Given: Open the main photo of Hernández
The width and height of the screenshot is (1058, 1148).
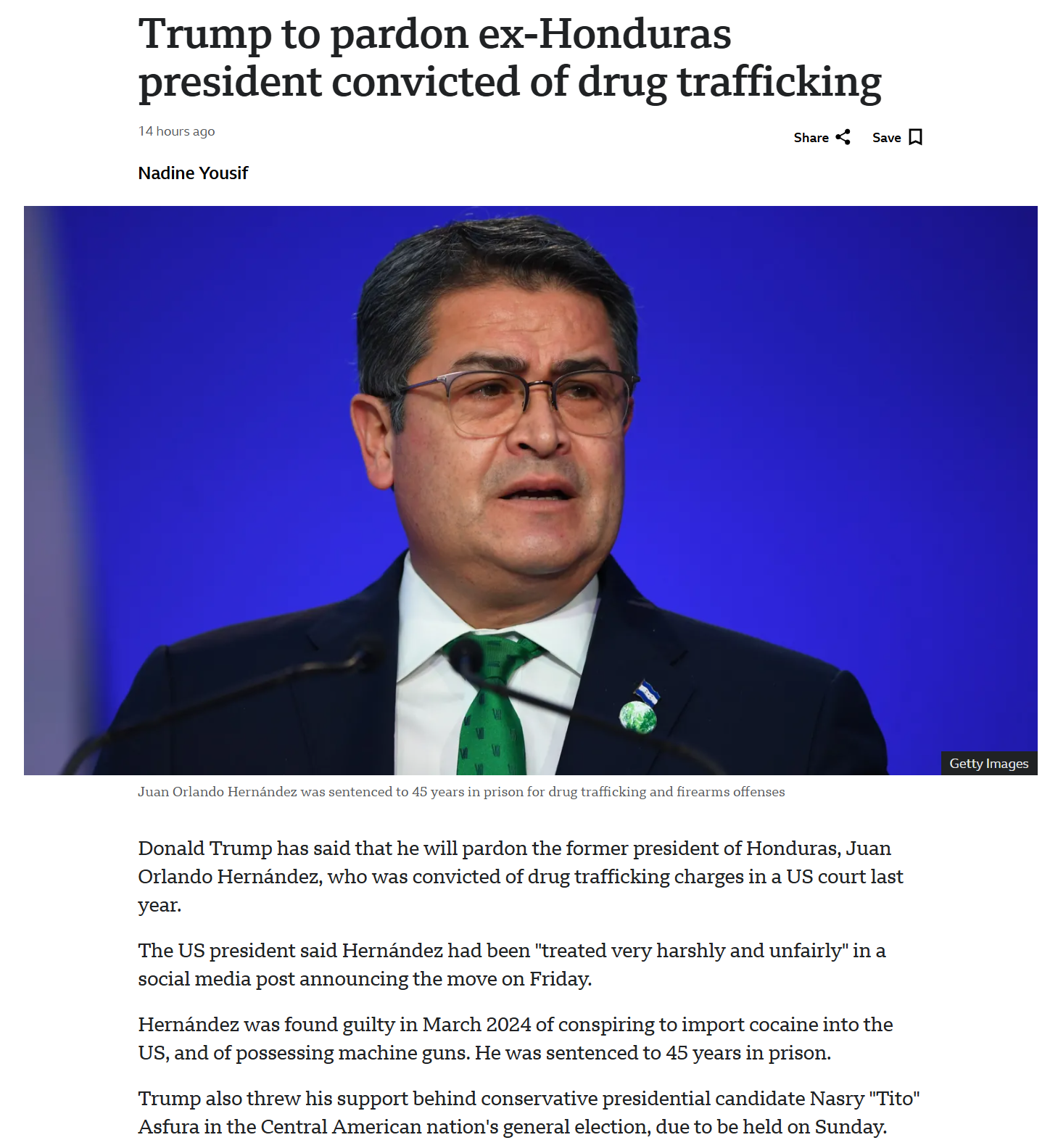Looking at the screenshot, I should coord(530,490).
